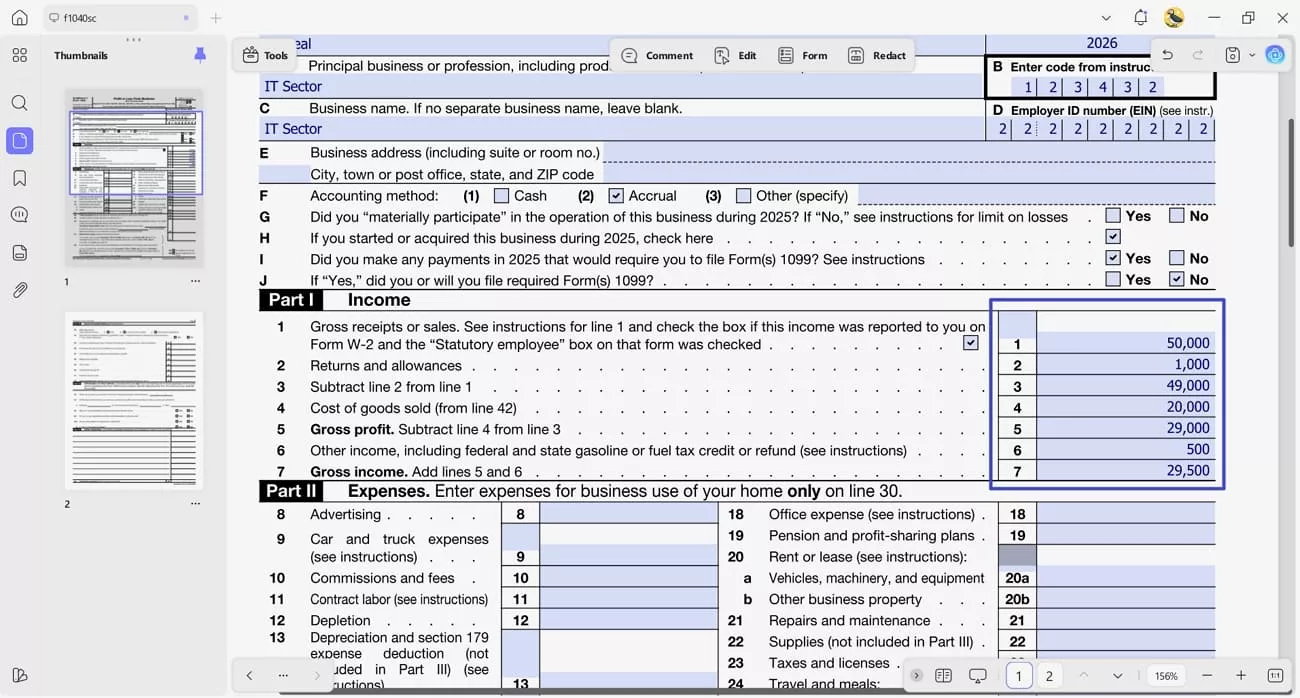The image size is (1300, 698).
Task: Click the next-page down chevron
Action: pos(1118,675)
